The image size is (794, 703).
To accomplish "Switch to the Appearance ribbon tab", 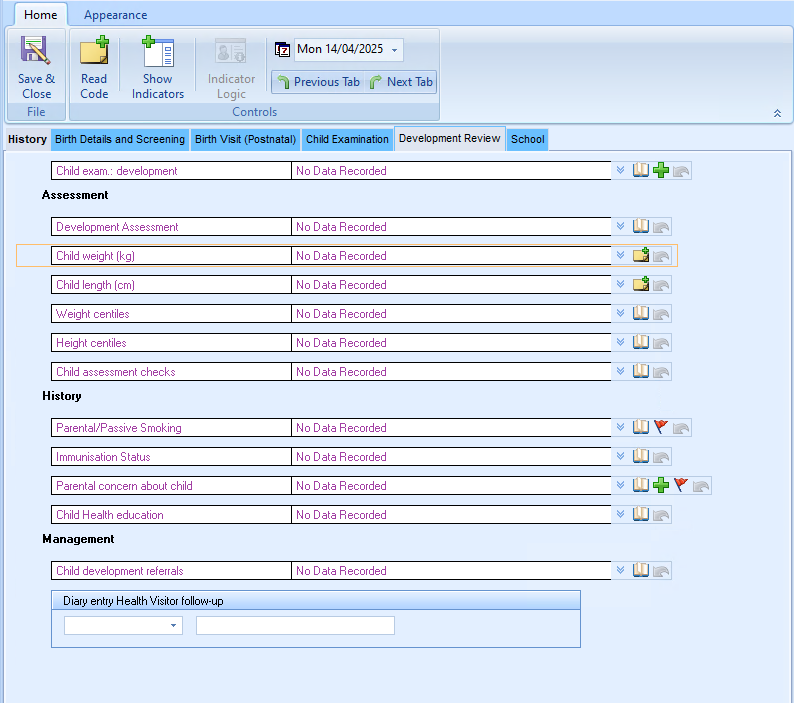I will [x=115, y=15].
